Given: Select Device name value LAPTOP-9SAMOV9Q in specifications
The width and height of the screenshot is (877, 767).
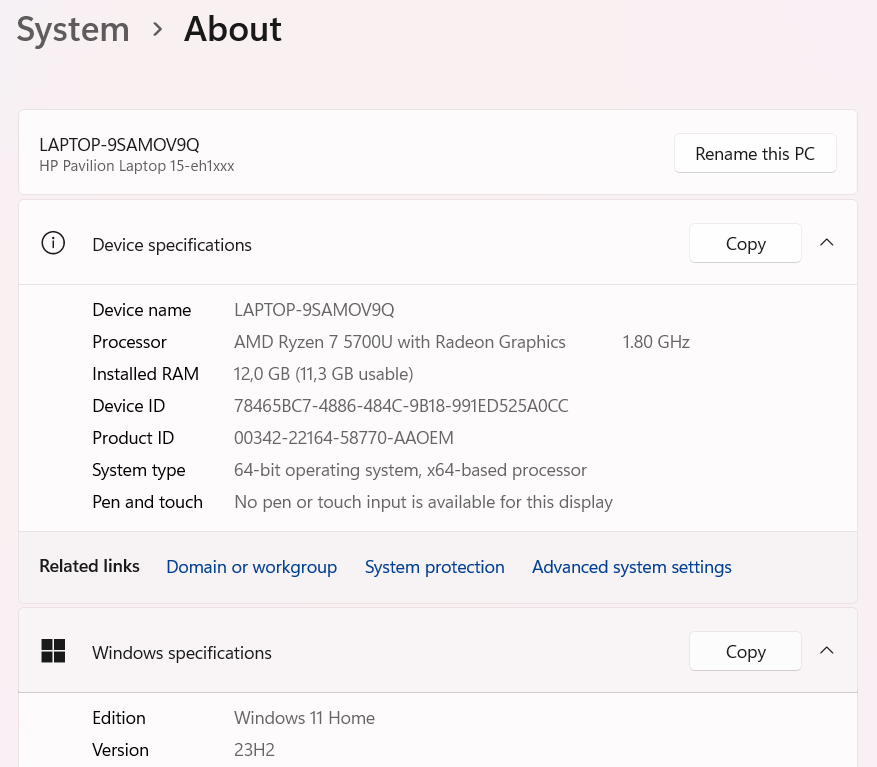Looking at the screenshot, I should [314, 310].
